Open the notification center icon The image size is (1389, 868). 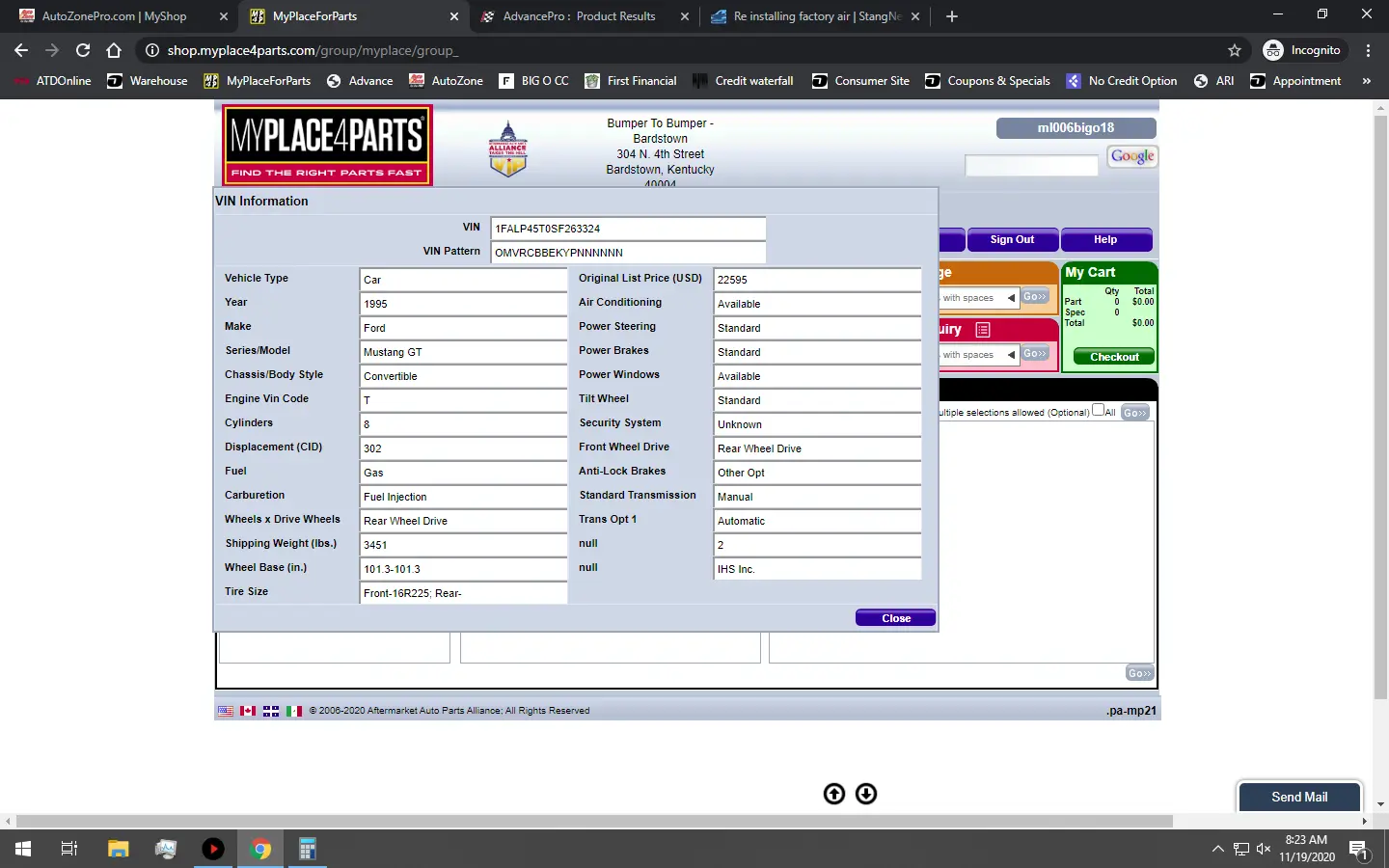1359,850
